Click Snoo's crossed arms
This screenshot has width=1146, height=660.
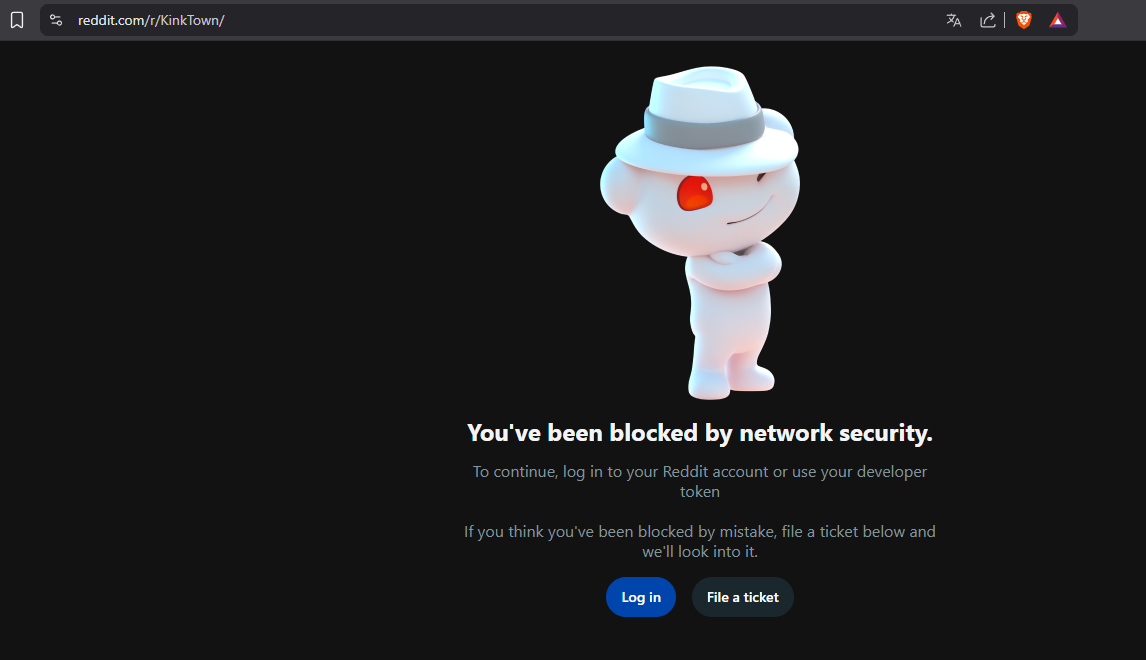point(733,264)
